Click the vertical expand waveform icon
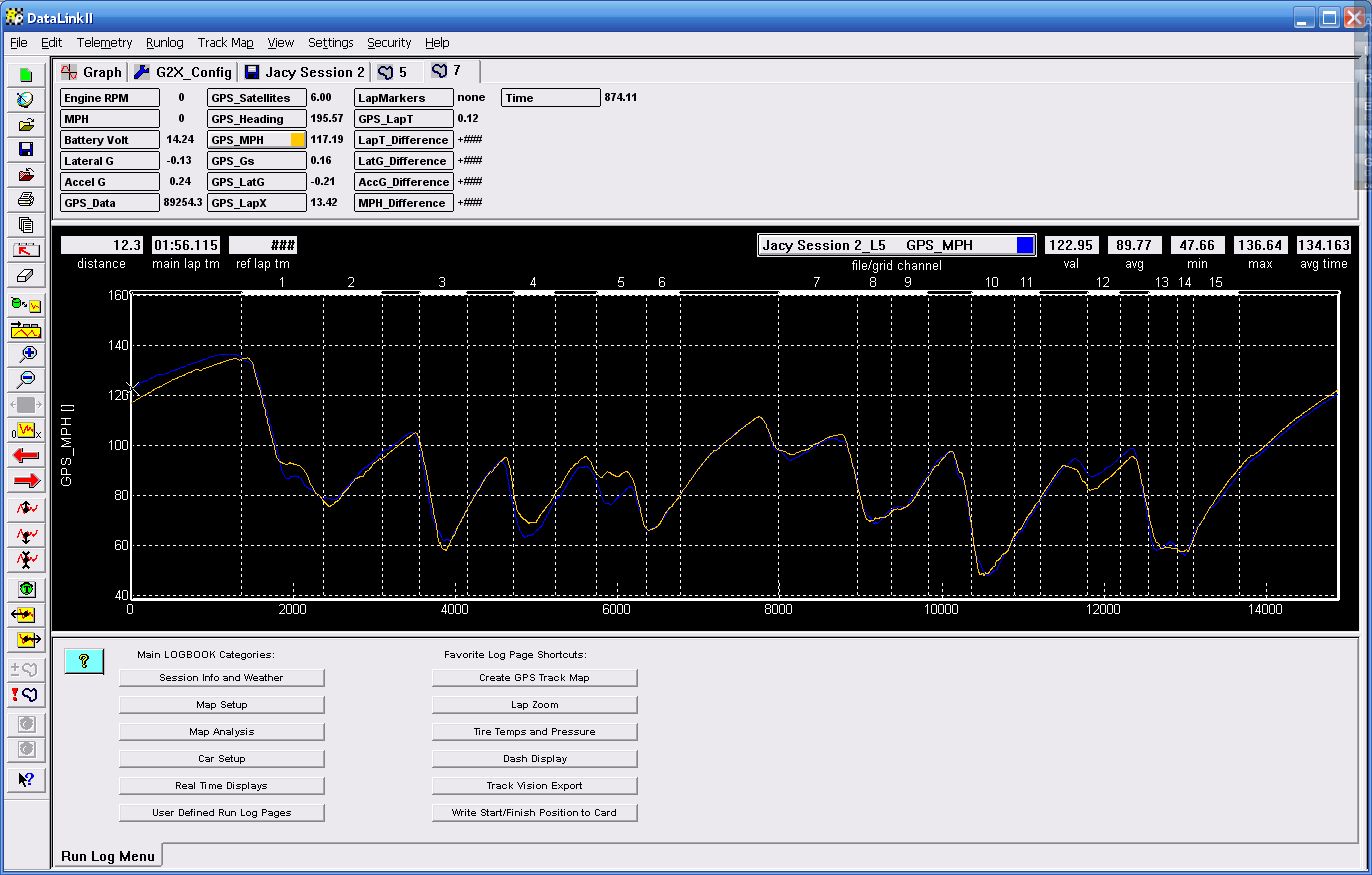Viewport: 1372px width, 875px height. click(x=26, y=509)
